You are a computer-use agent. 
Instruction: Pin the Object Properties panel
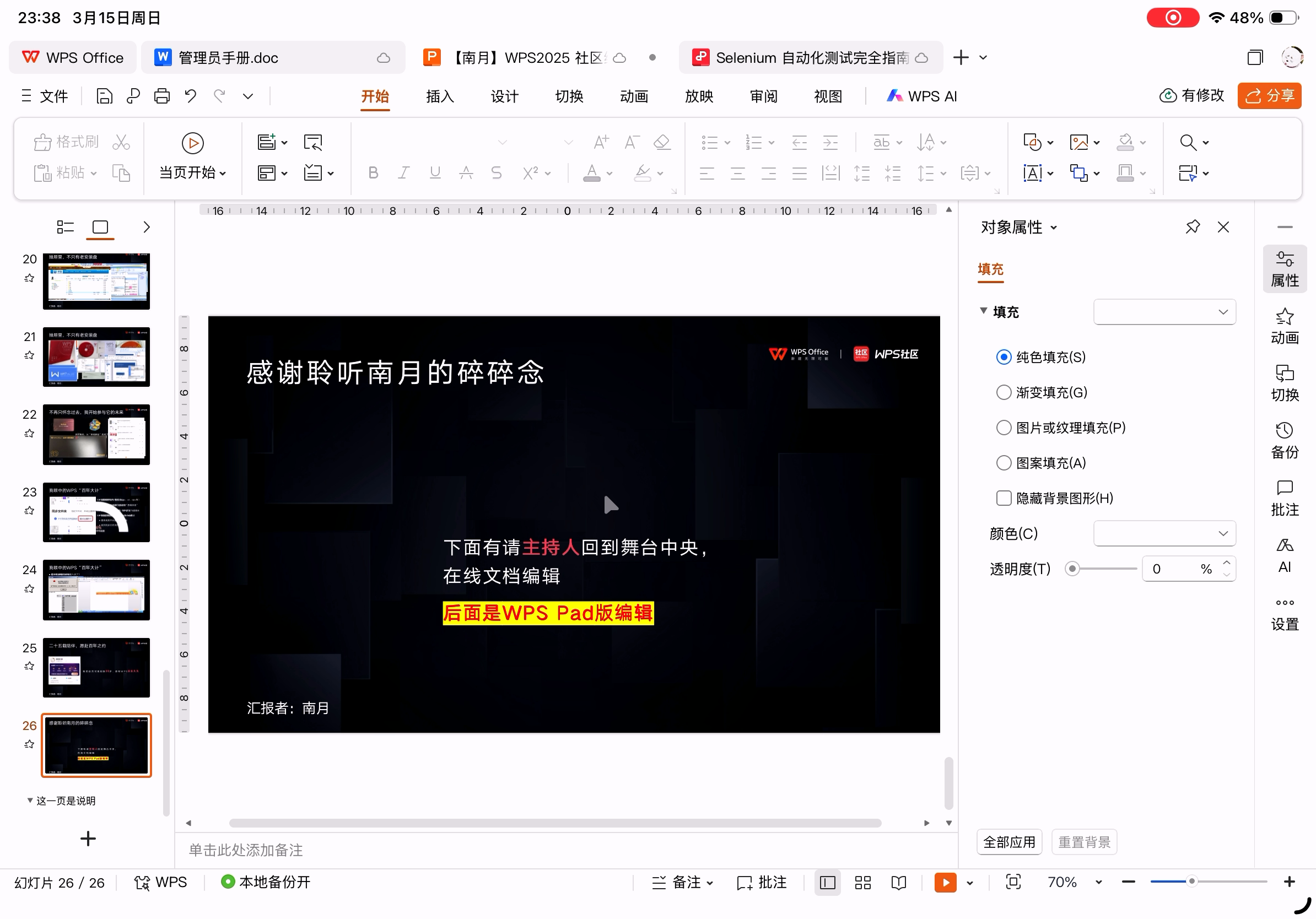pos(1192,228)
